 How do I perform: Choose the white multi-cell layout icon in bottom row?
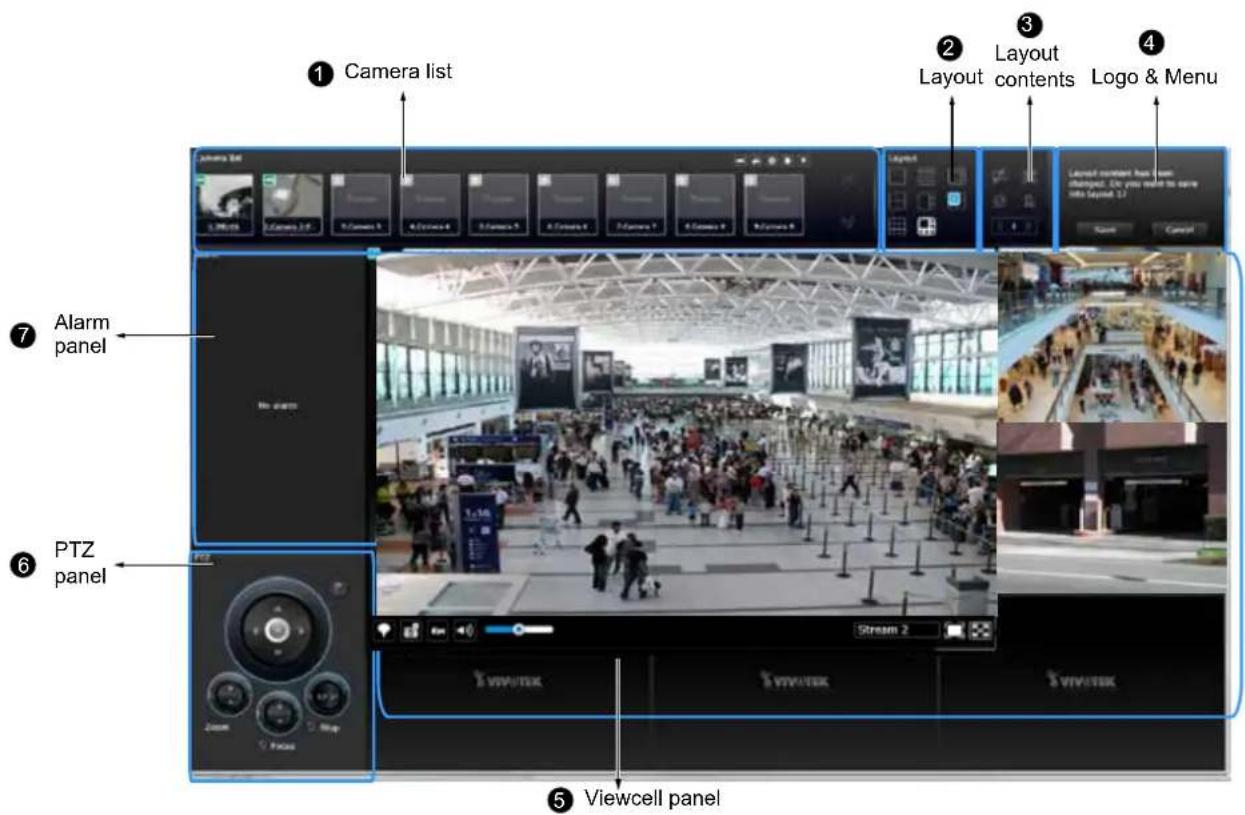tap(926, 227)
